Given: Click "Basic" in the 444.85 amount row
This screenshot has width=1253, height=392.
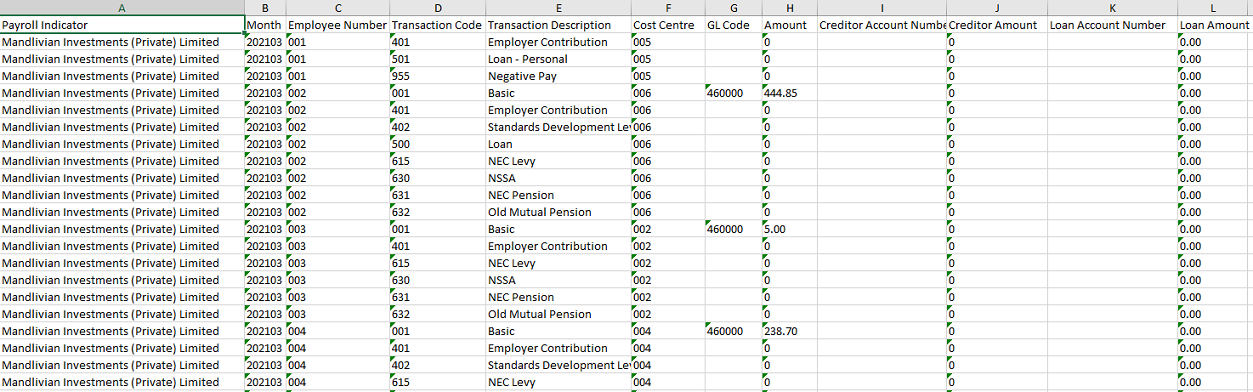Looking at the screenshot, I should (x=559, y=93).
